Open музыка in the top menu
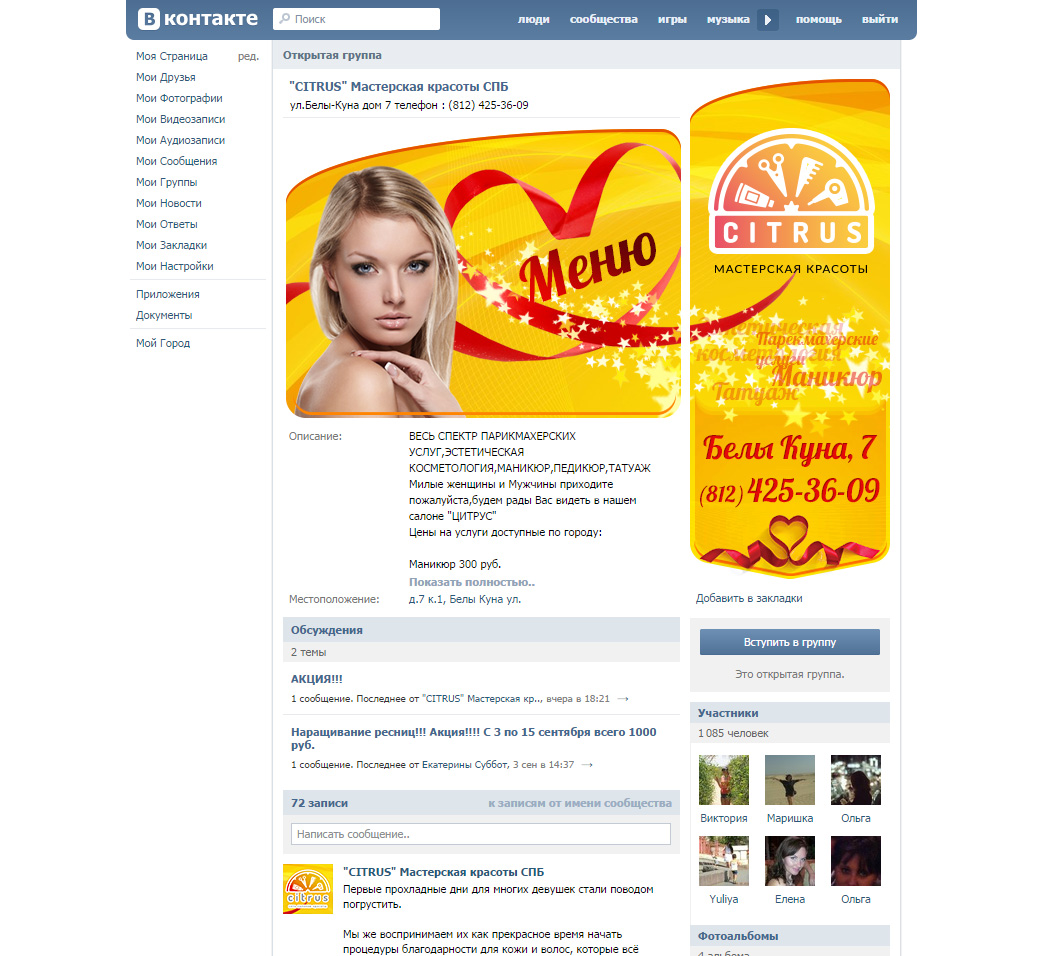This screenshot has width=1060, height=956. 728,19
